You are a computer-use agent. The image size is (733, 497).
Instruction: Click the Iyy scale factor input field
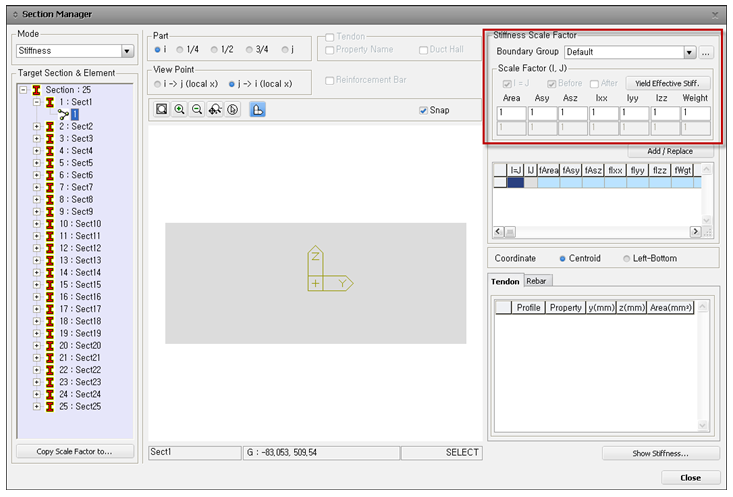click(634, 113)
